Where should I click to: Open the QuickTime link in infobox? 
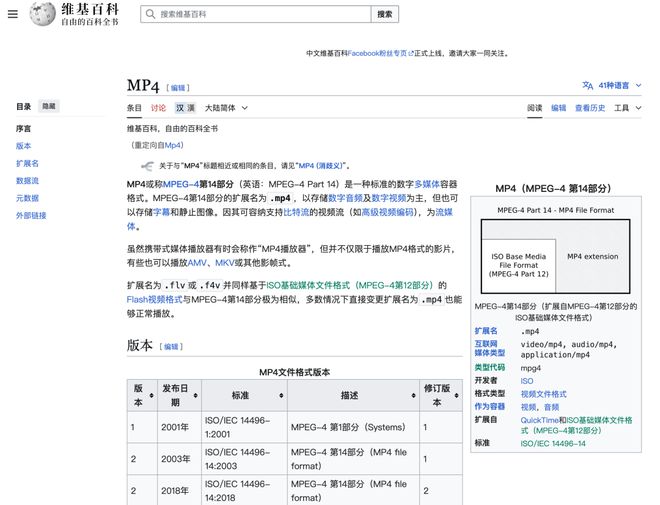tap(540, 420)
